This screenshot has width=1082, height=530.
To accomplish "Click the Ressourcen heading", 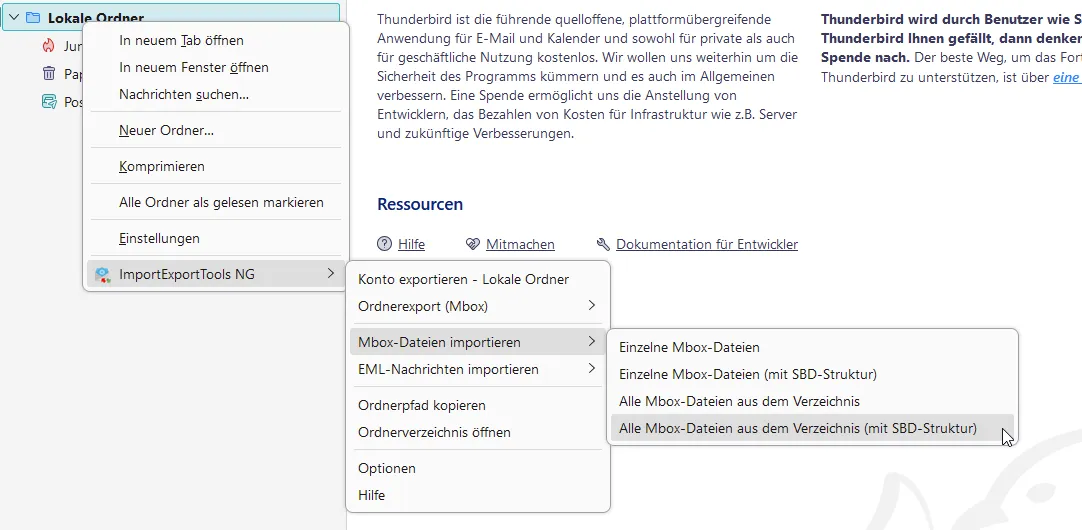I will coord(420,204).
